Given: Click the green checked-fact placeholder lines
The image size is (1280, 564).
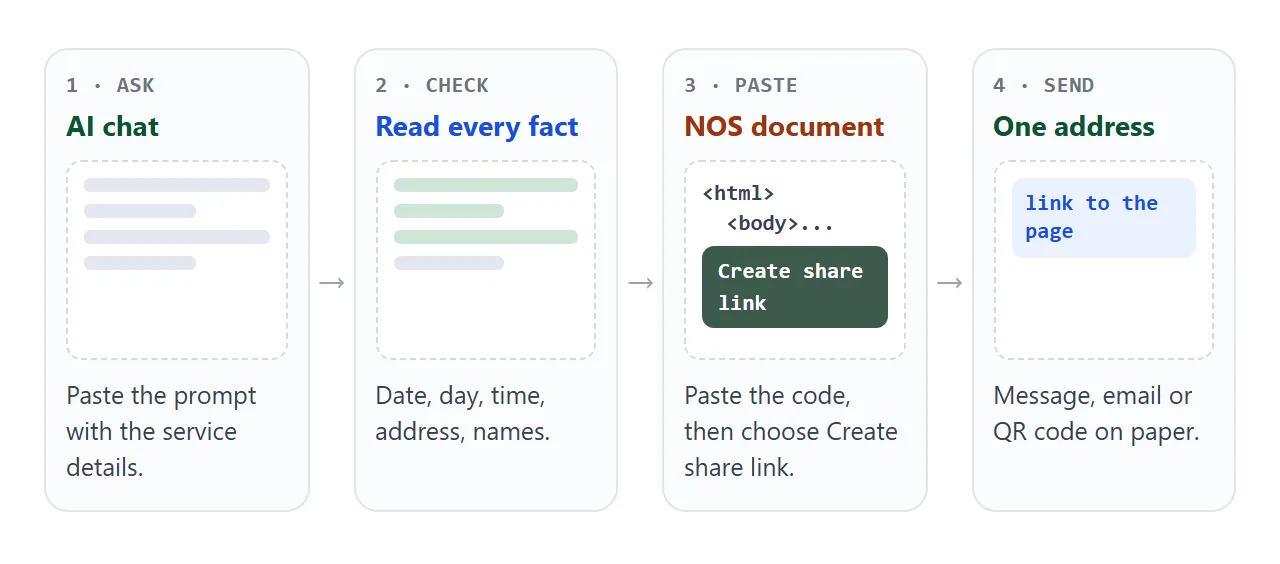Looking at the screenshot, I should (486, 224).
